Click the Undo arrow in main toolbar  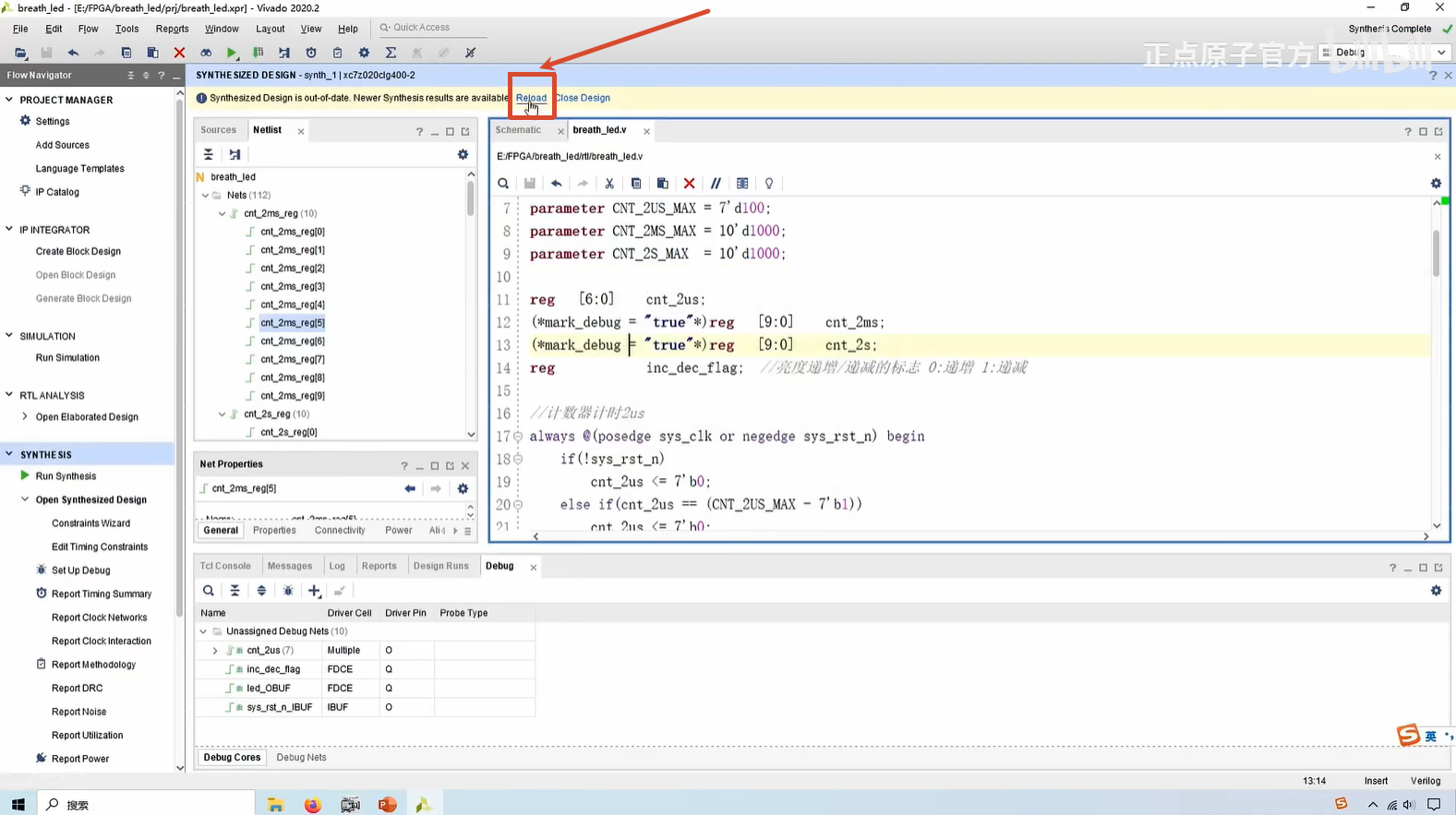[73, 53]
